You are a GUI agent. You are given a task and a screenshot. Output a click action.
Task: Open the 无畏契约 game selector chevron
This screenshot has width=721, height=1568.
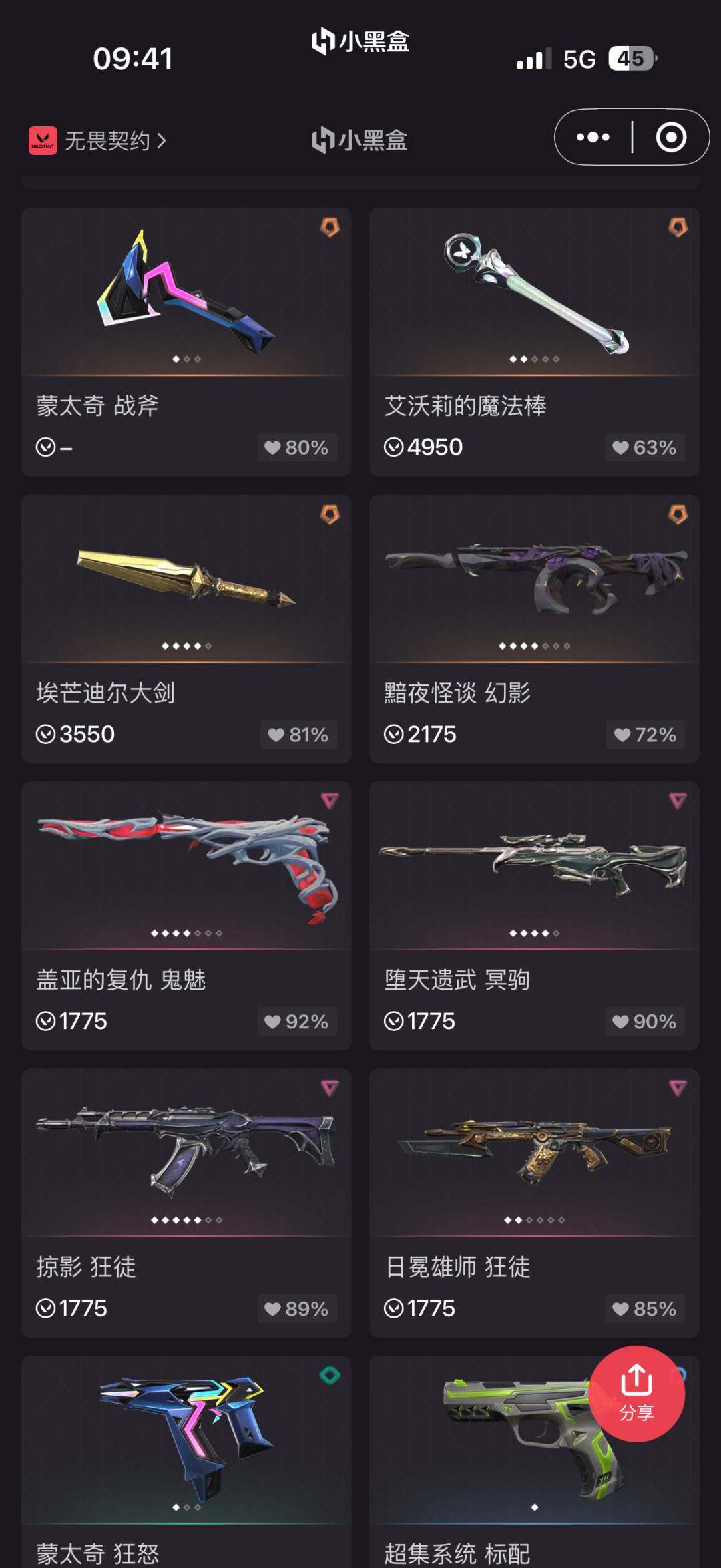coord(161,140)
